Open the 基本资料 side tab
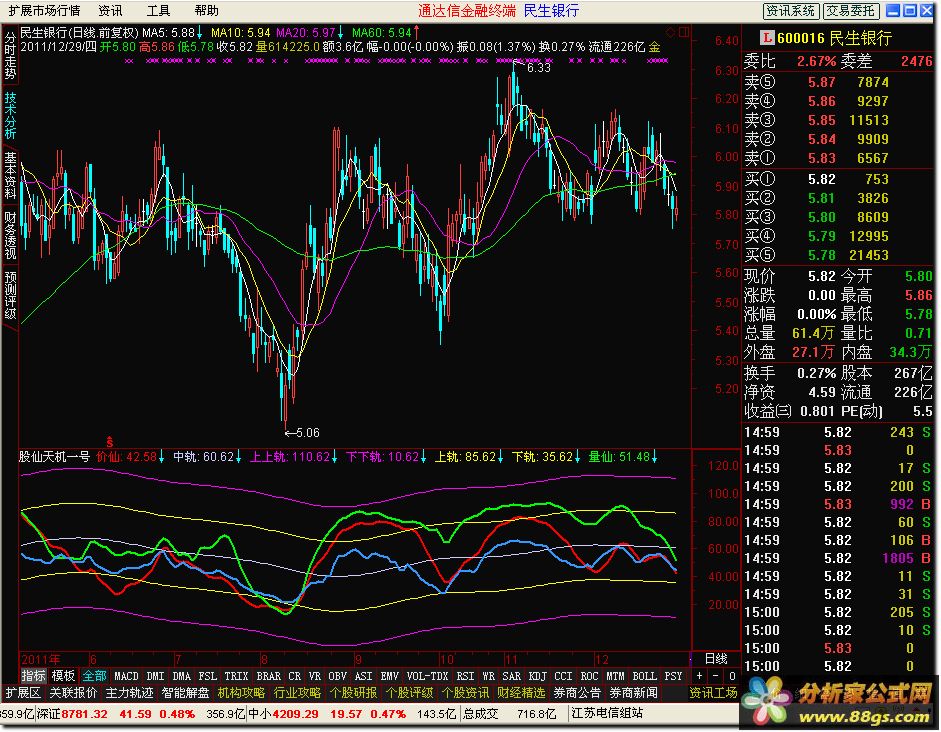The image size is (941, 732). pyautogui.click(x=10, y=175)
